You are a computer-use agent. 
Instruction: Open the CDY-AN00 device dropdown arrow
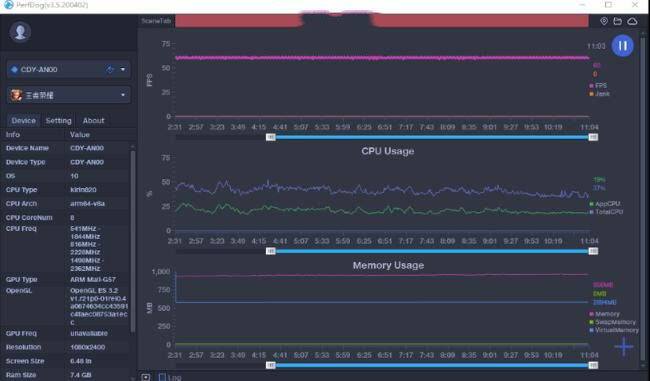tap(123, 69)
